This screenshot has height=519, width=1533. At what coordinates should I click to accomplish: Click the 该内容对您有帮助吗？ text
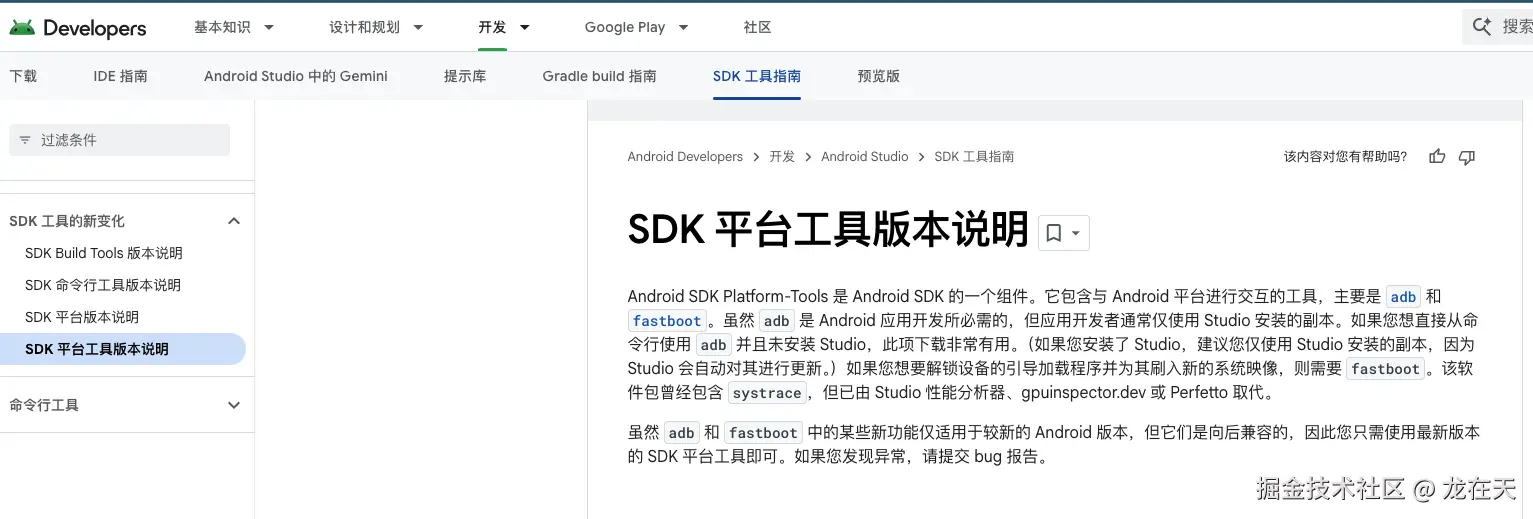[x=1345, y=157]
